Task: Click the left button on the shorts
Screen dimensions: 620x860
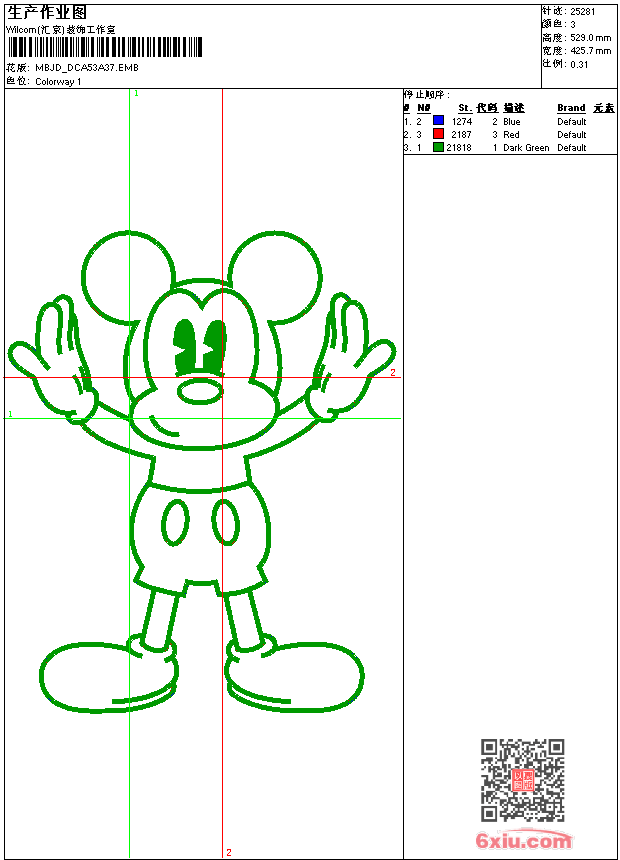Action: tap(175, 522)
